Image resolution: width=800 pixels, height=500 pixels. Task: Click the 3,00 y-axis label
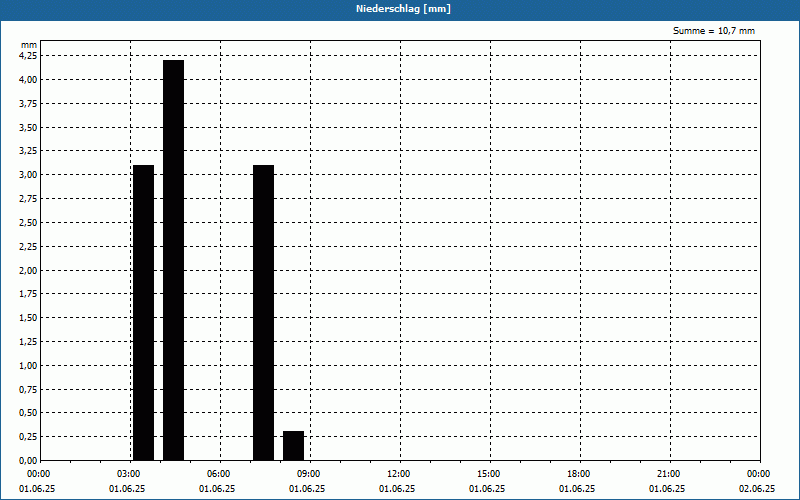pos(28,175)
